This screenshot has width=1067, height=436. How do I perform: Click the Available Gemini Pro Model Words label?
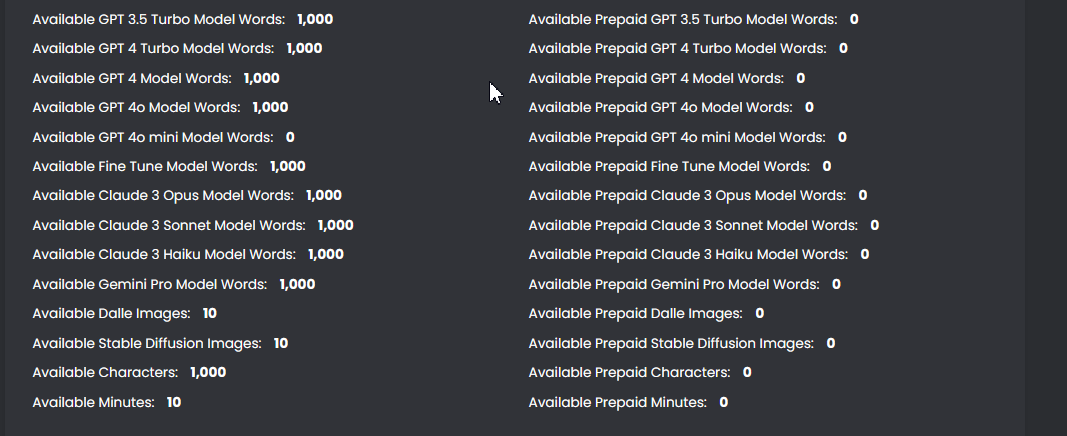(150, 284)
